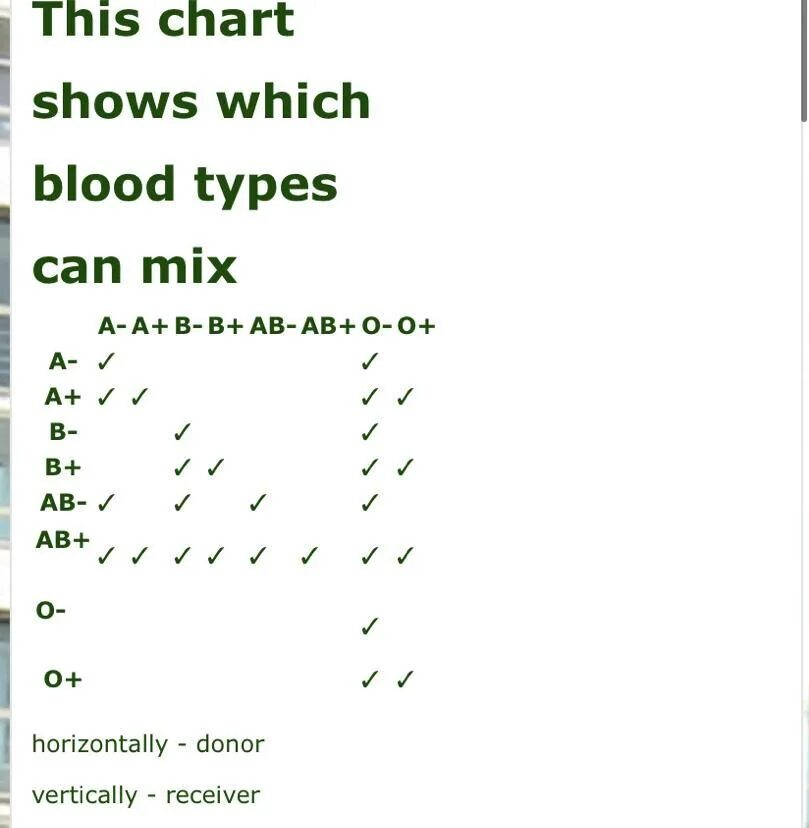Click the checkmark in row A- column O-
Screen dimensions: 809x828
370,362
